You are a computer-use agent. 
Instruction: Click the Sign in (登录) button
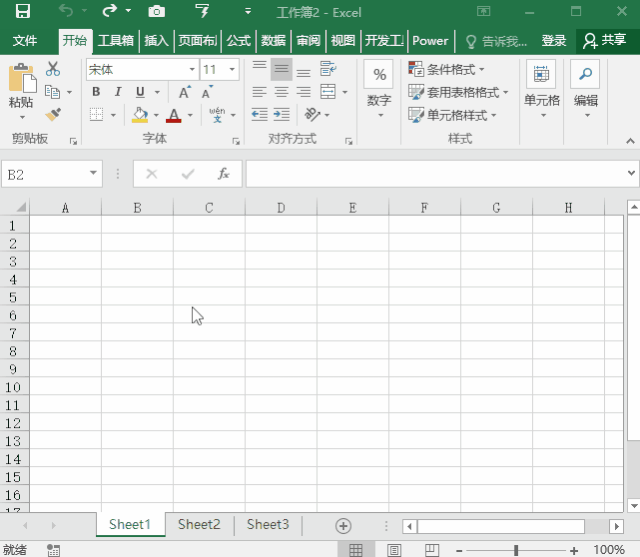click(553, 40)
